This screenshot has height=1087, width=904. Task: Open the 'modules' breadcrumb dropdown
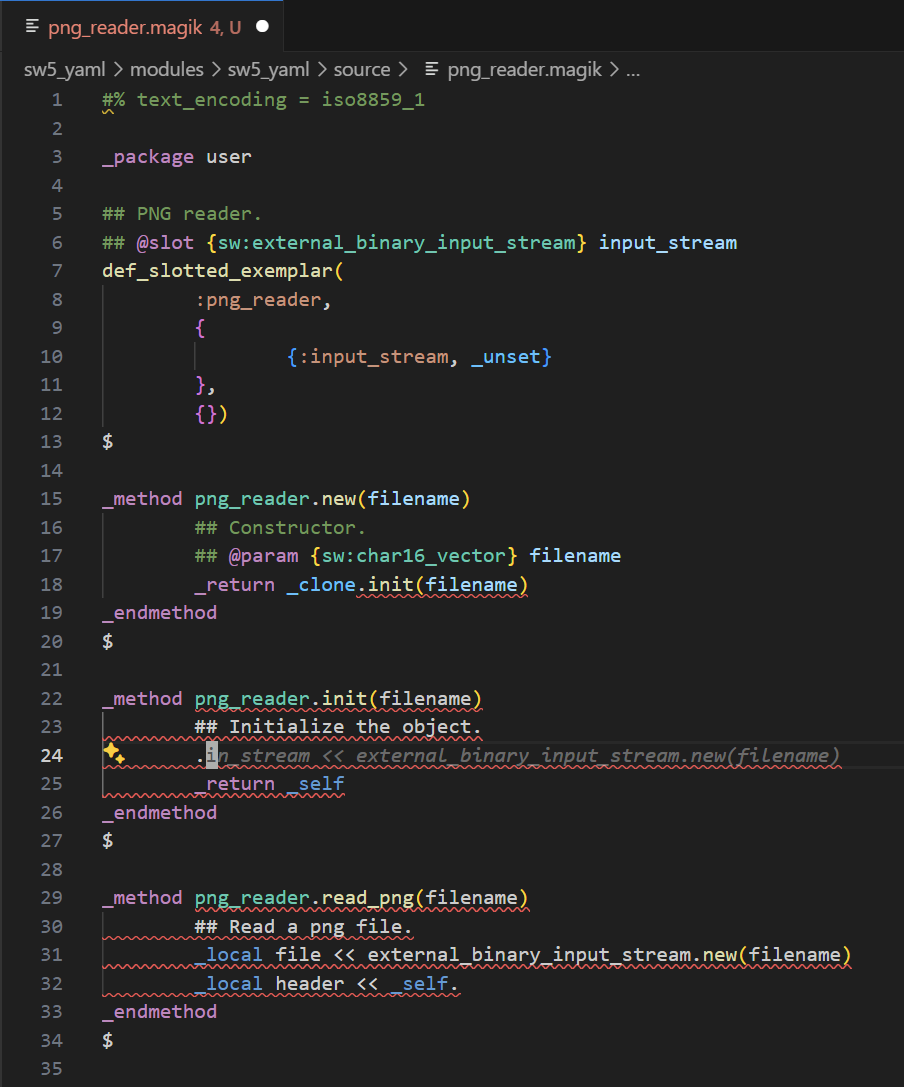(x=166, y=69)
